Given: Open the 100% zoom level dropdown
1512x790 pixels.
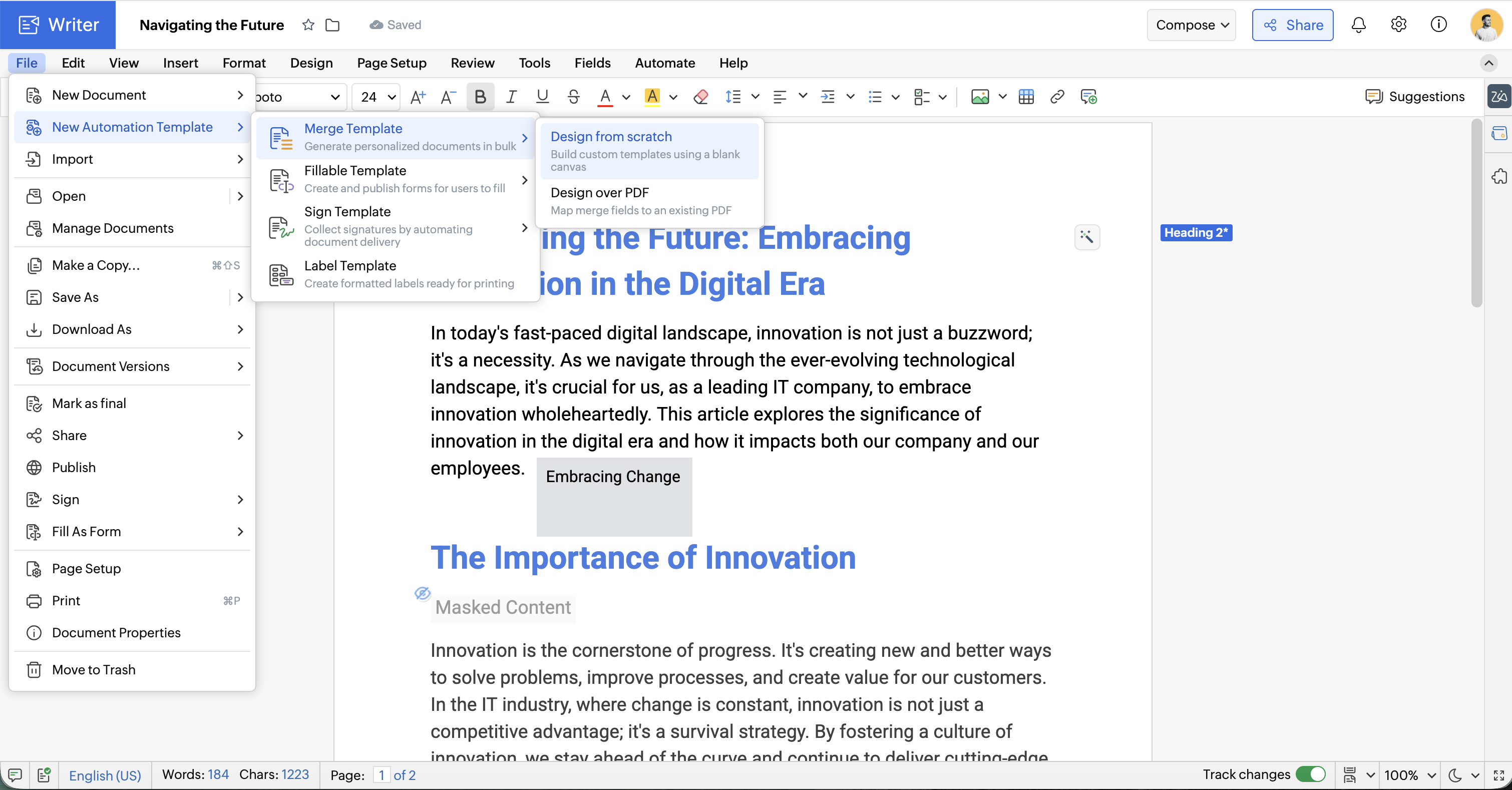Looking at the screenshot, I should click(1409, 775).
